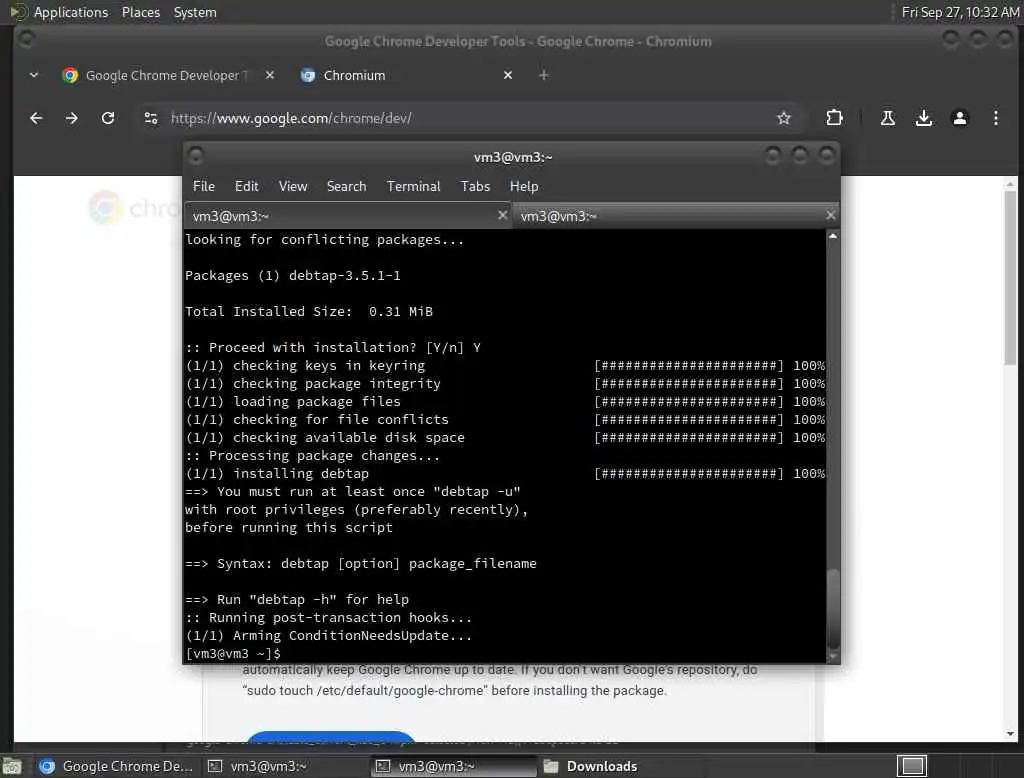
Task: Switch to Google Chrome Developer Tools tab
Action: coord(167,75)
